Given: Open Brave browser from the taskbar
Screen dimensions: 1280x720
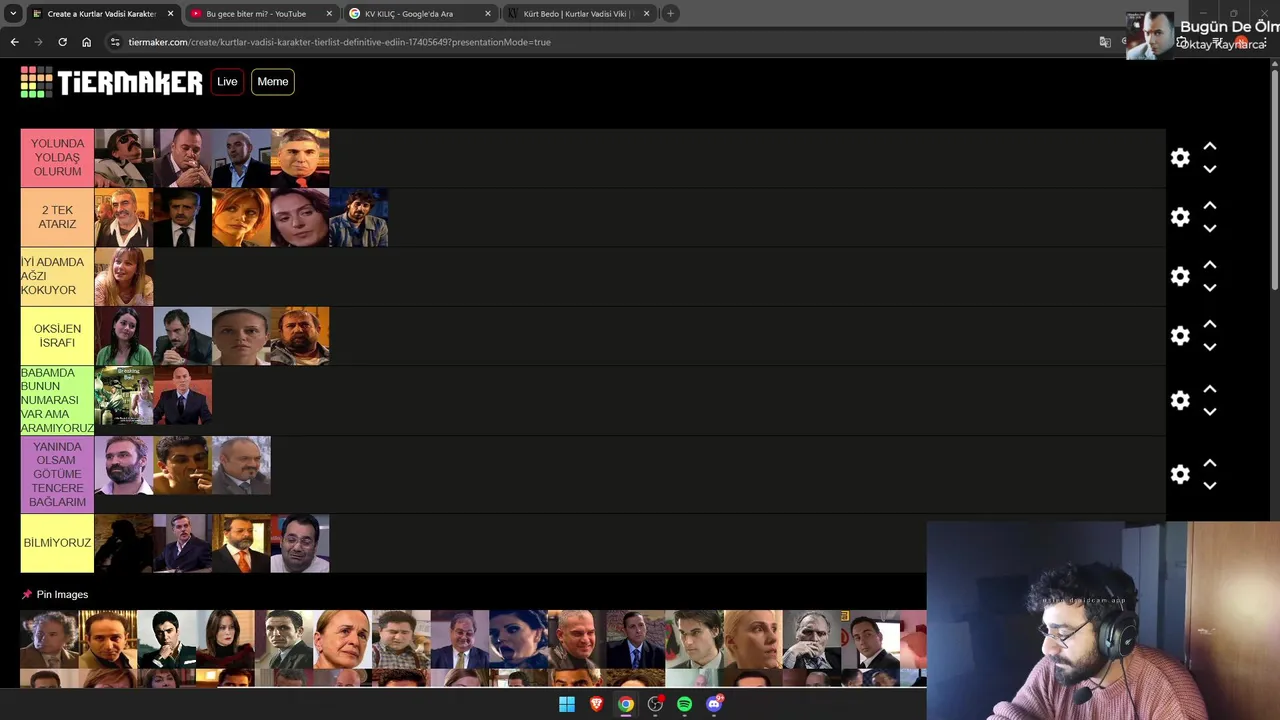Looking at the screenshot, I should [596, 704].
